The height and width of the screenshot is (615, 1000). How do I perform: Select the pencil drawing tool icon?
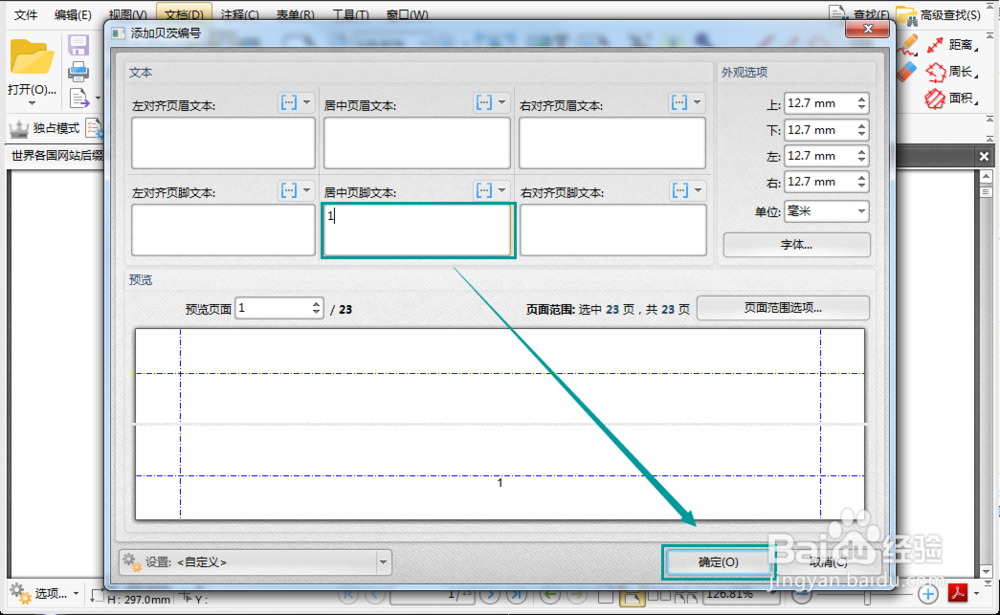(x=908, y=45)
